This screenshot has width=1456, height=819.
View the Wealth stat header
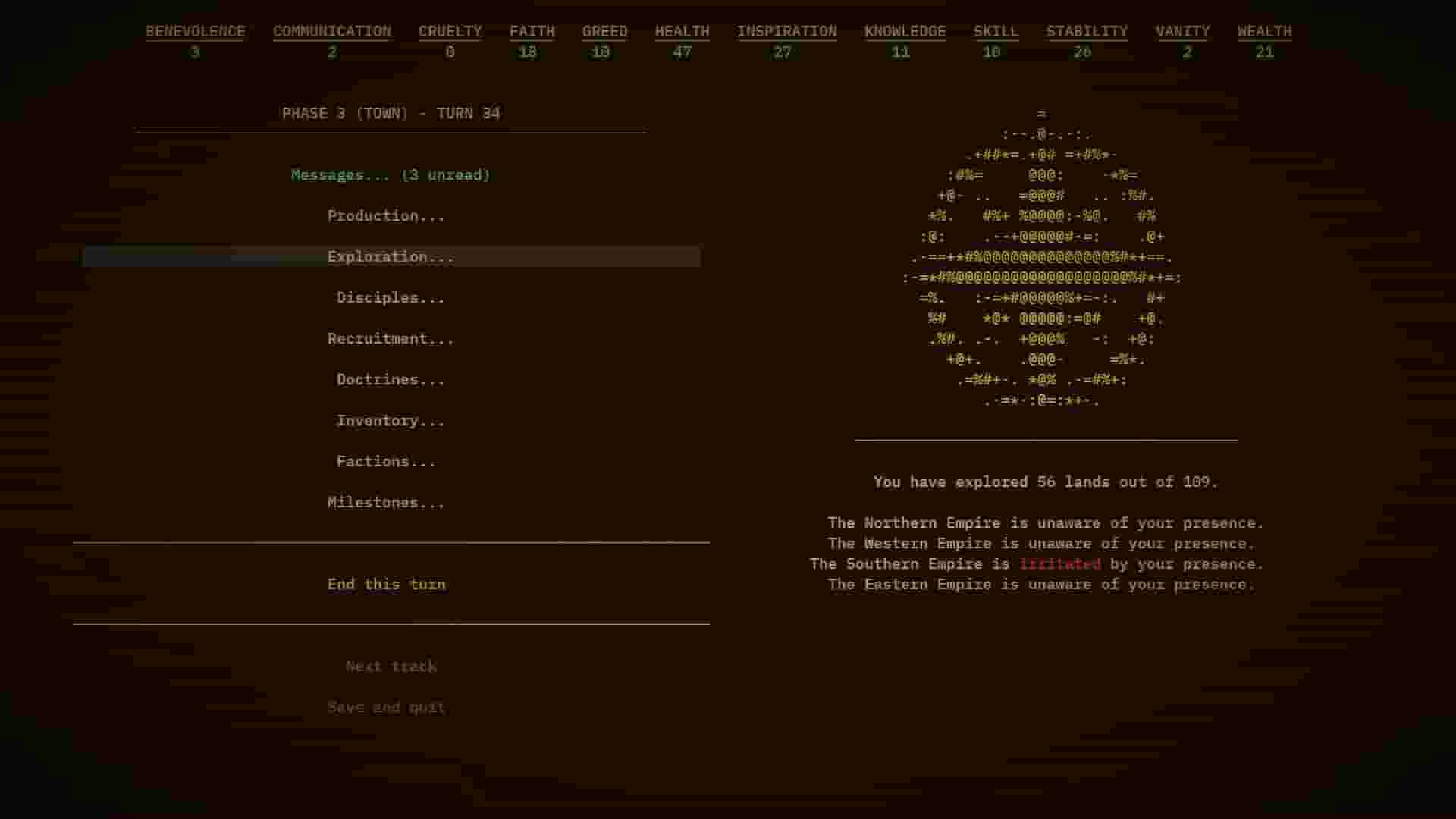(1264, 32)
